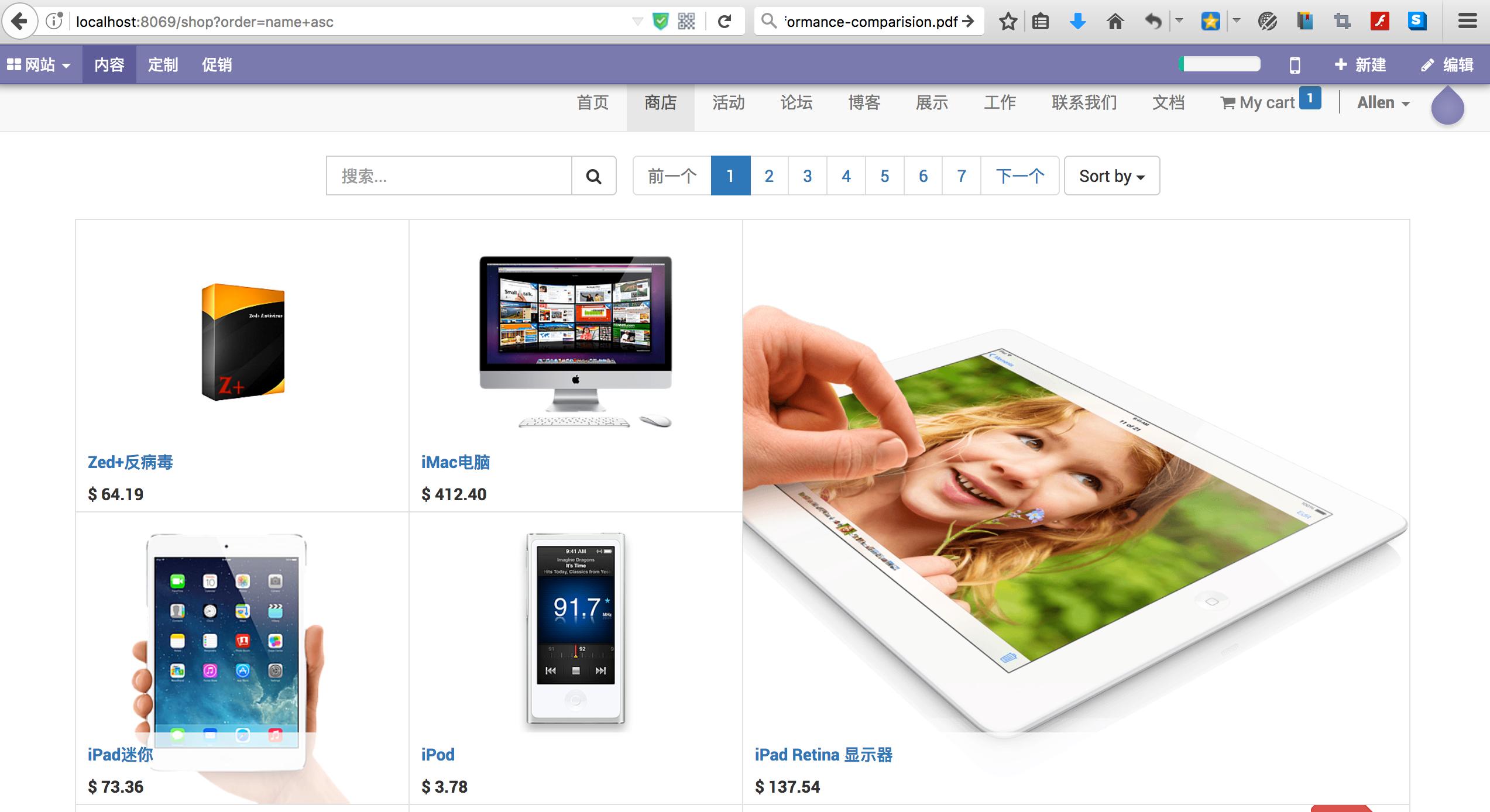Switch to the 博客 navigation tab
1490x812 pixels.
click(864, 102)
